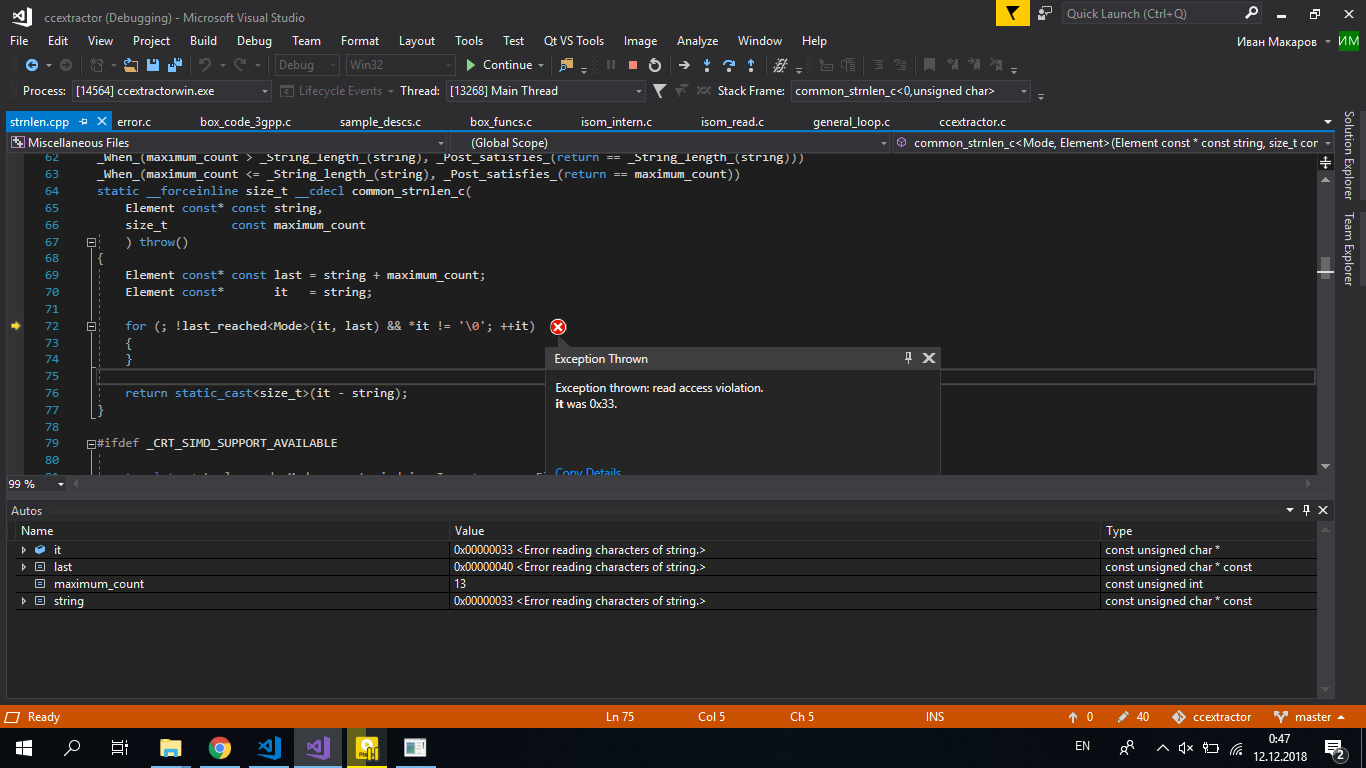Click the Save All toolbar icon
Screen dimensions: 1366x768
click(x=173, y=65)
